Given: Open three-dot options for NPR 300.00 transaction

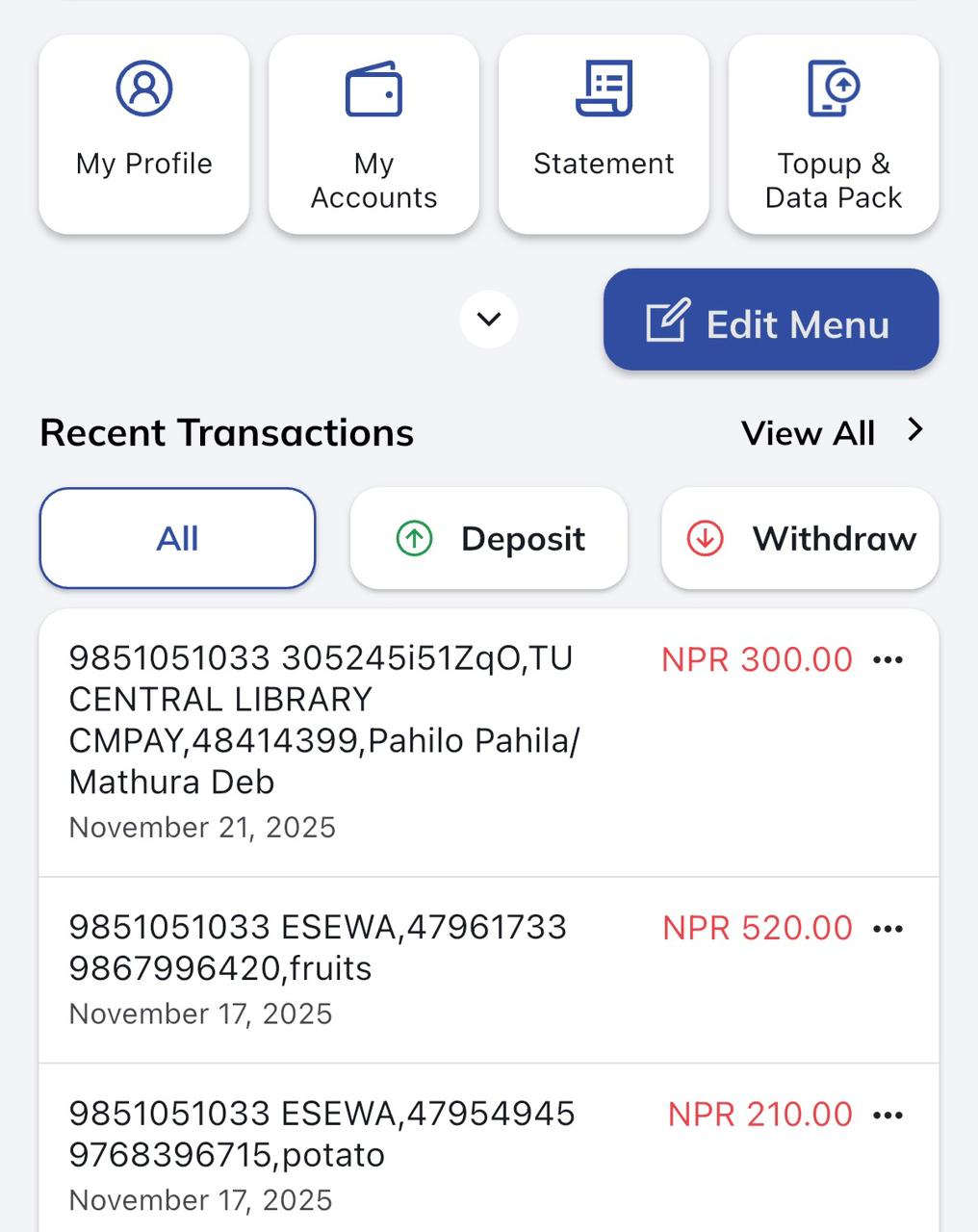Looking at the screenshot, I should pos(888,659).
